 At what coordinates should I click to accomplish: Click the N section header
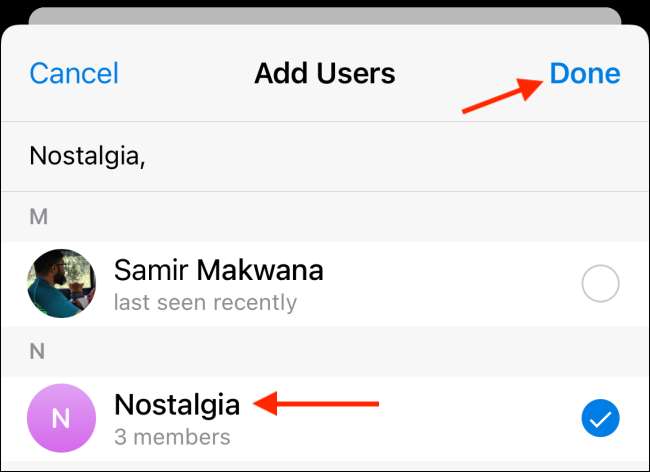click(x=38, y=351)
